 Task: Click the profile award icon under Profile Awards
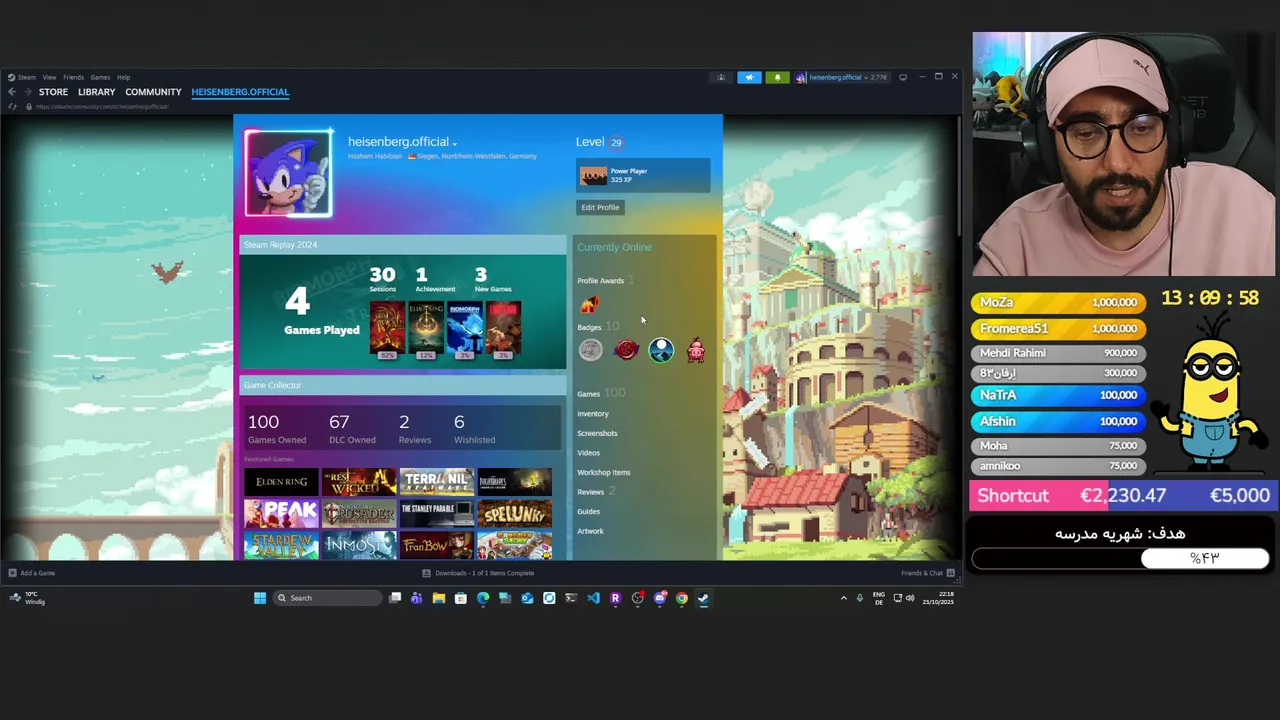click(x=590, y=304)
